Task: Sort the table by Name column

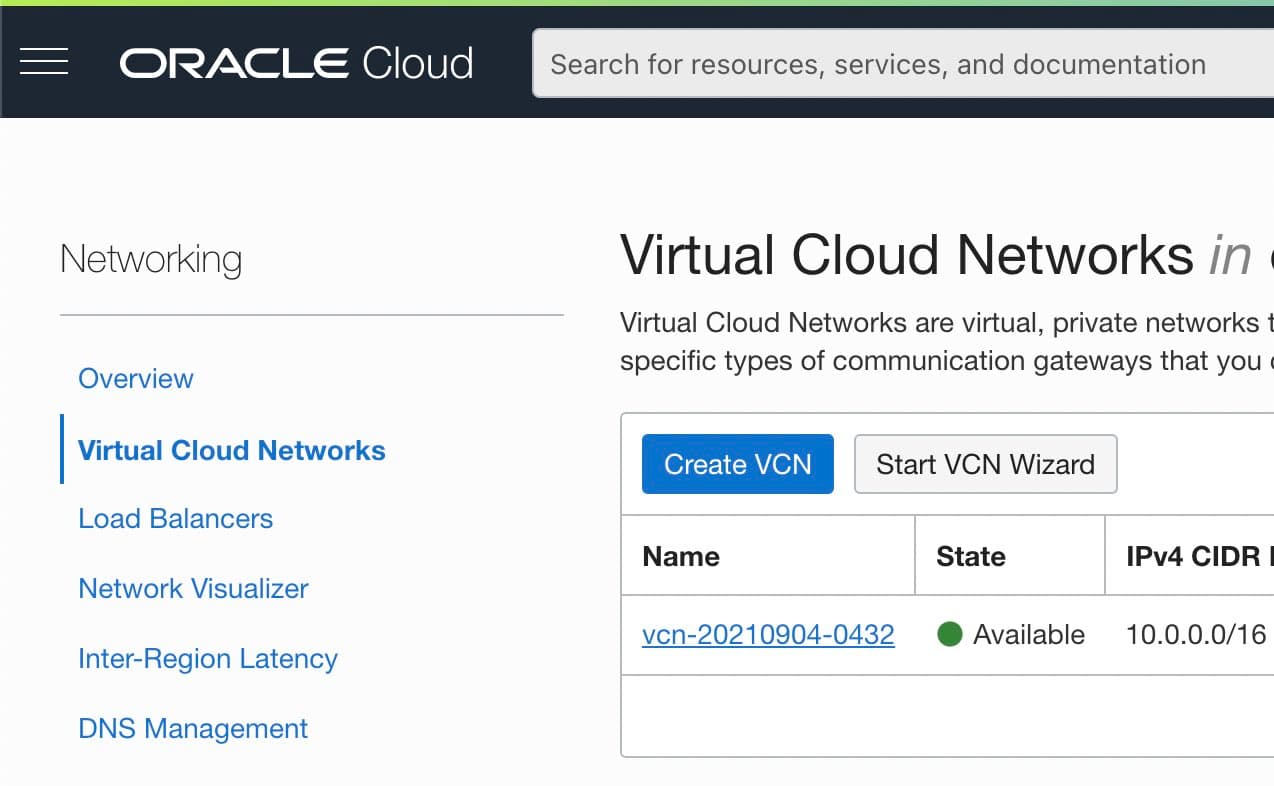Action: (x=681, y=556)
